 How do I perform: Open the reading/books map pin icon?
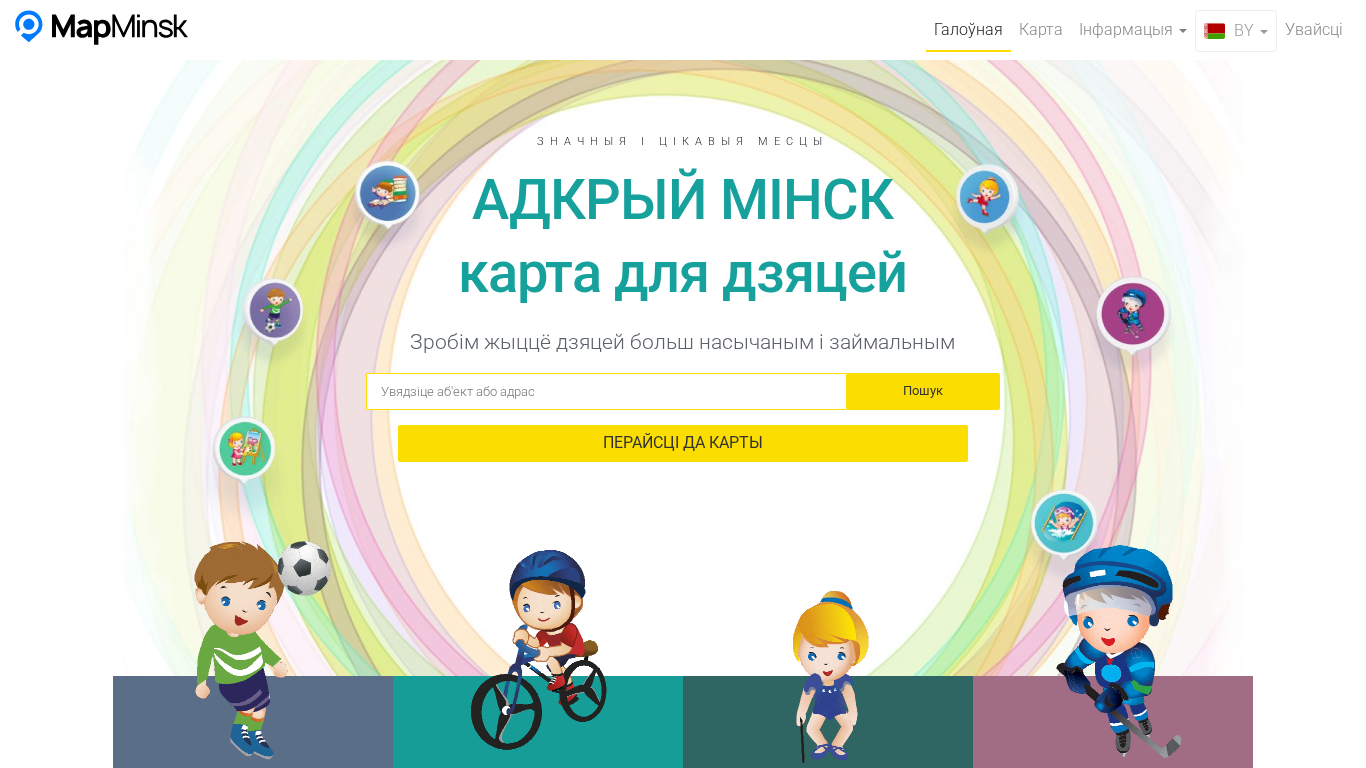388,194
